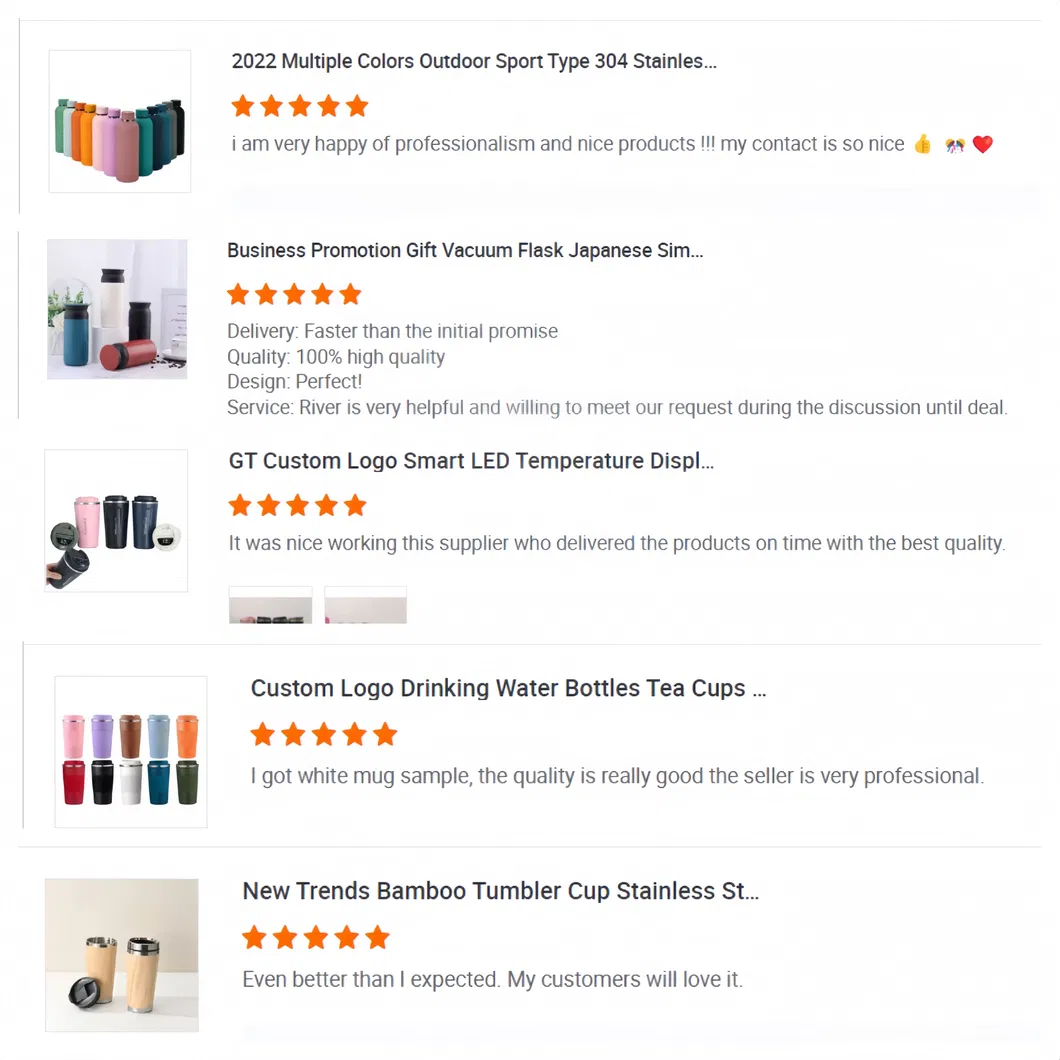Open the "Business Promotion Gift Vacuum Flask" title
Viewport: 1060px width, 1060px height.
coord(465,250)
